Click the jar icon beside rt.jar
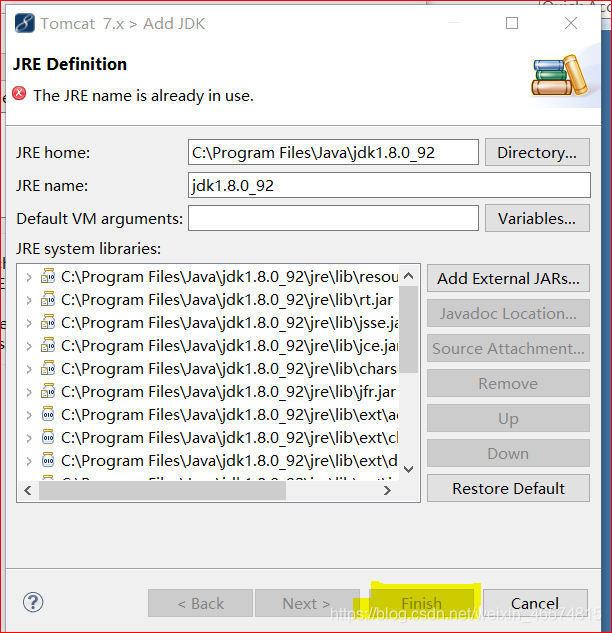The image size is (612, 633). pos(48,300)
